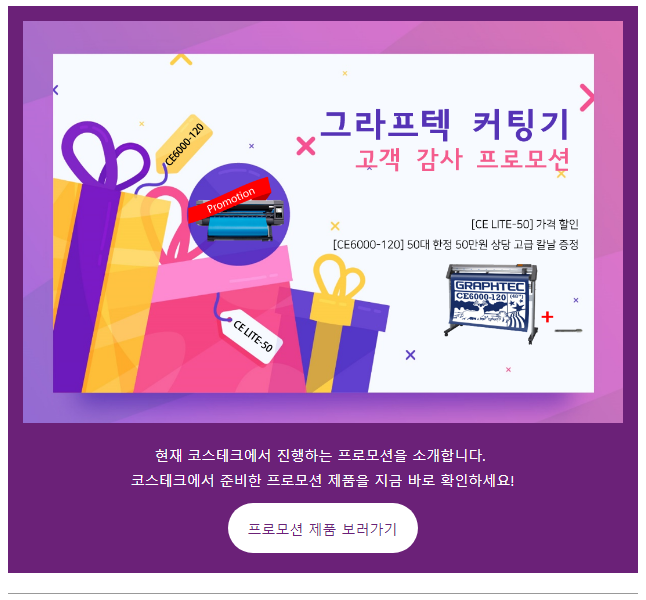
Task: Click the purple left chevron on the banner edge
Action: click(56, 89)
